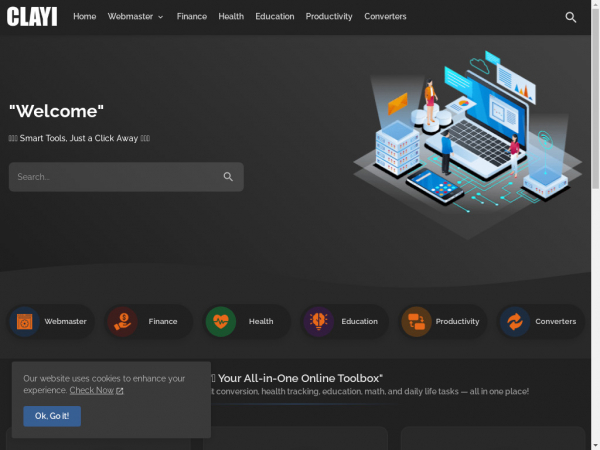
Task: Go to Finance in the navigation bar
Action: point(191,17)
